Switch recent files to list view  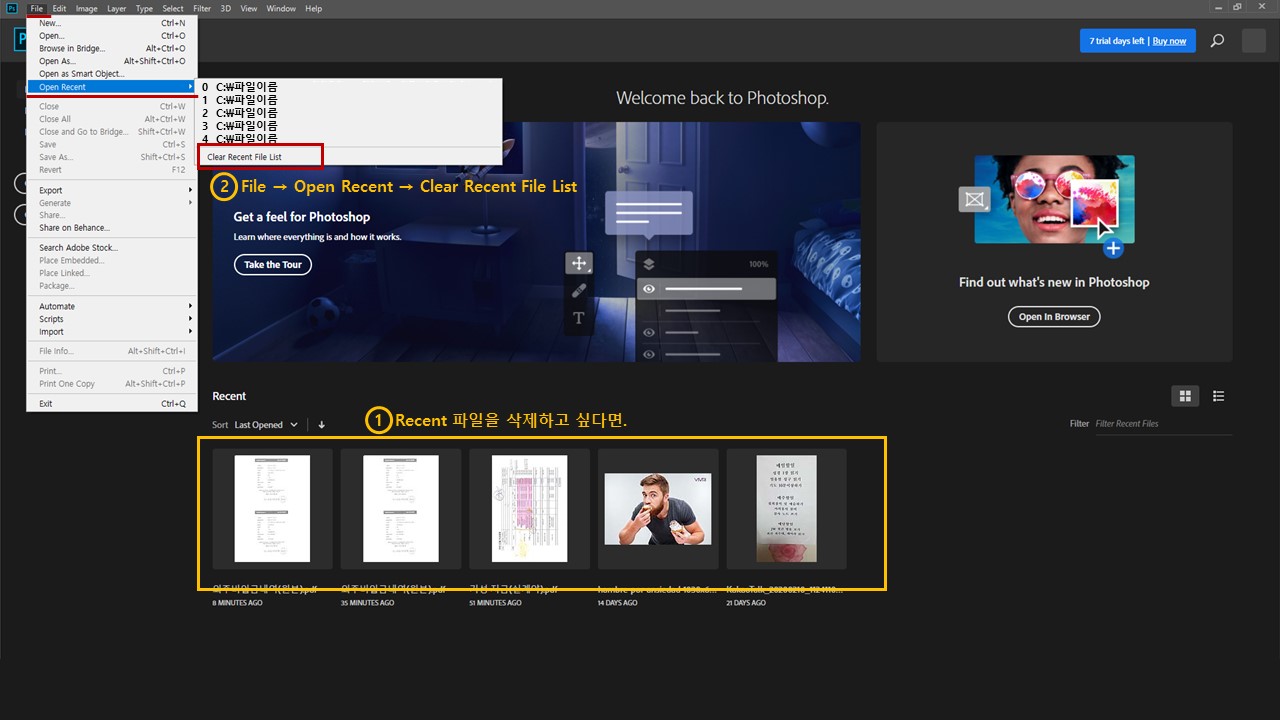point(1218,396)
